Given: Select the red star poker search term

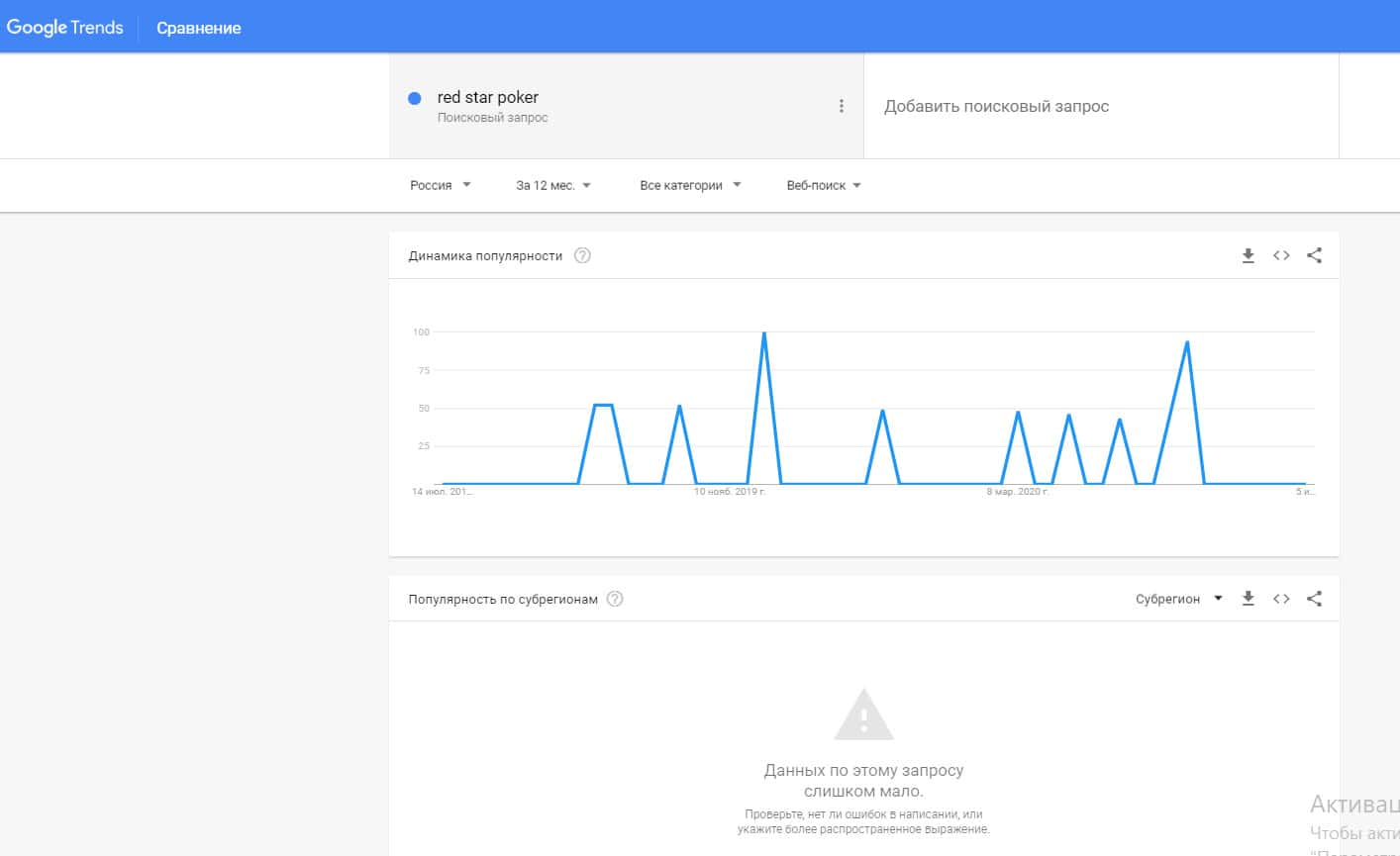Looking at the screenshot, I should (x=488, y=97).
